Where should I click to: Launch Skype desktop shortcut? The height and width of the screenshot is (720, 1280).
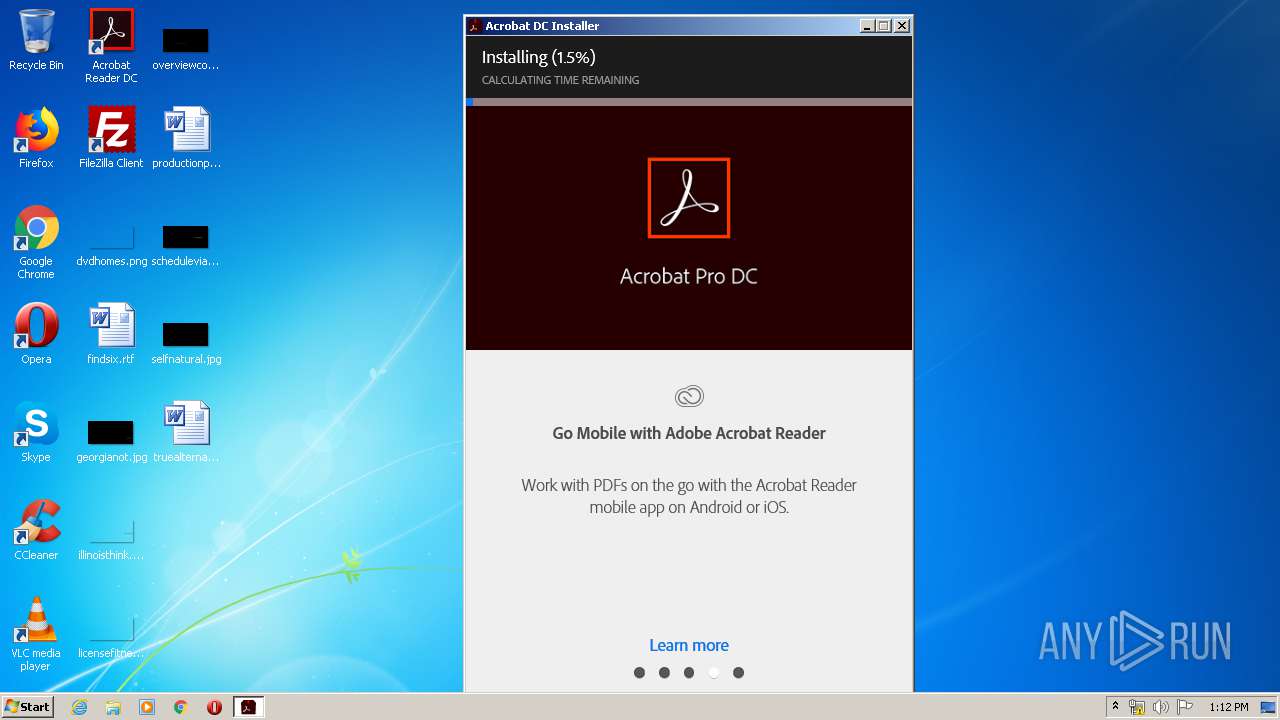point(36,432)
